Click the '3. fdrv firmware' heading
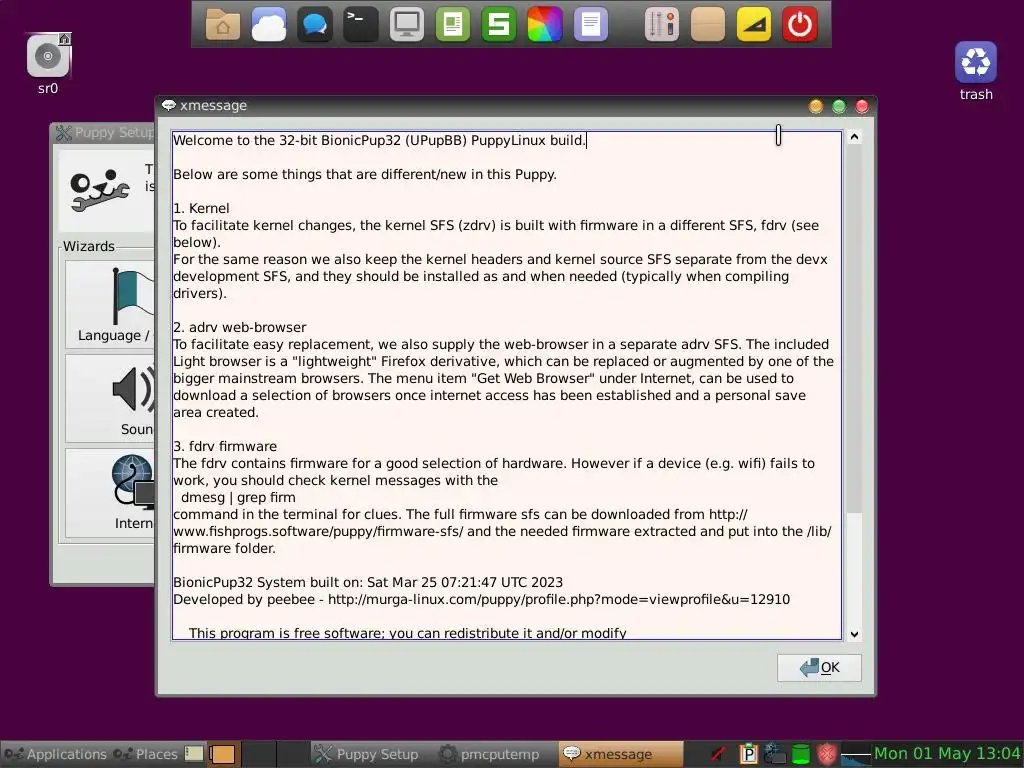Viewport: 1024px width, 768px height. pyautogui.click(x=225, y=446)
